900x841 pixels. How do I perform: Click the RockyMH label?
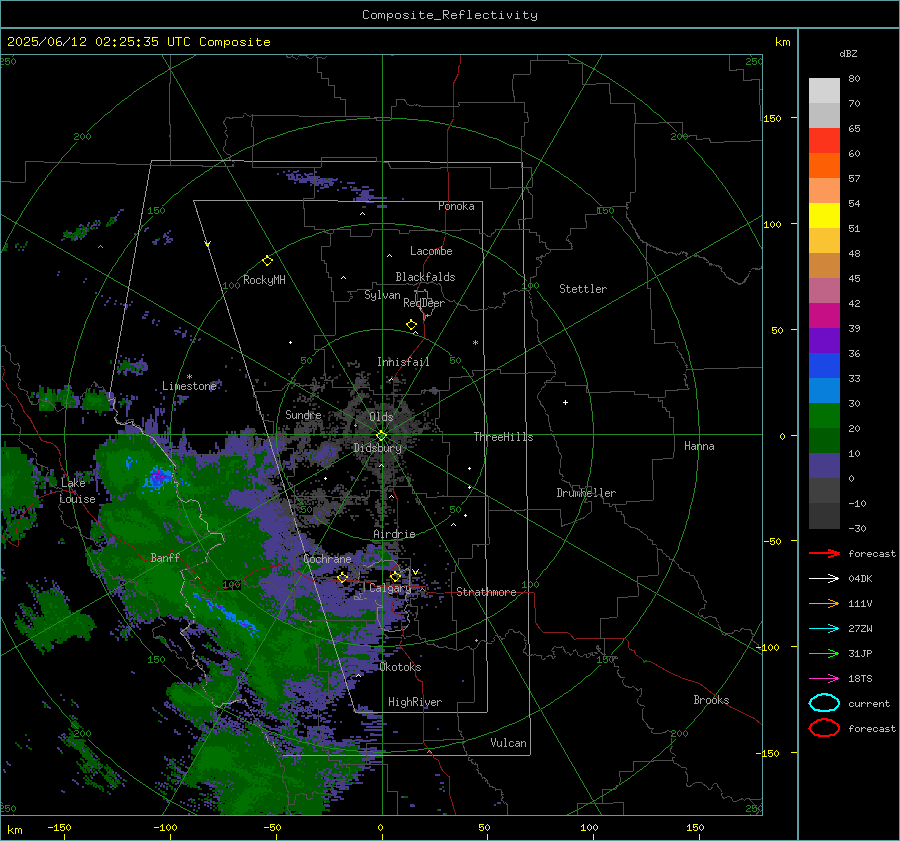click(264, 280)
